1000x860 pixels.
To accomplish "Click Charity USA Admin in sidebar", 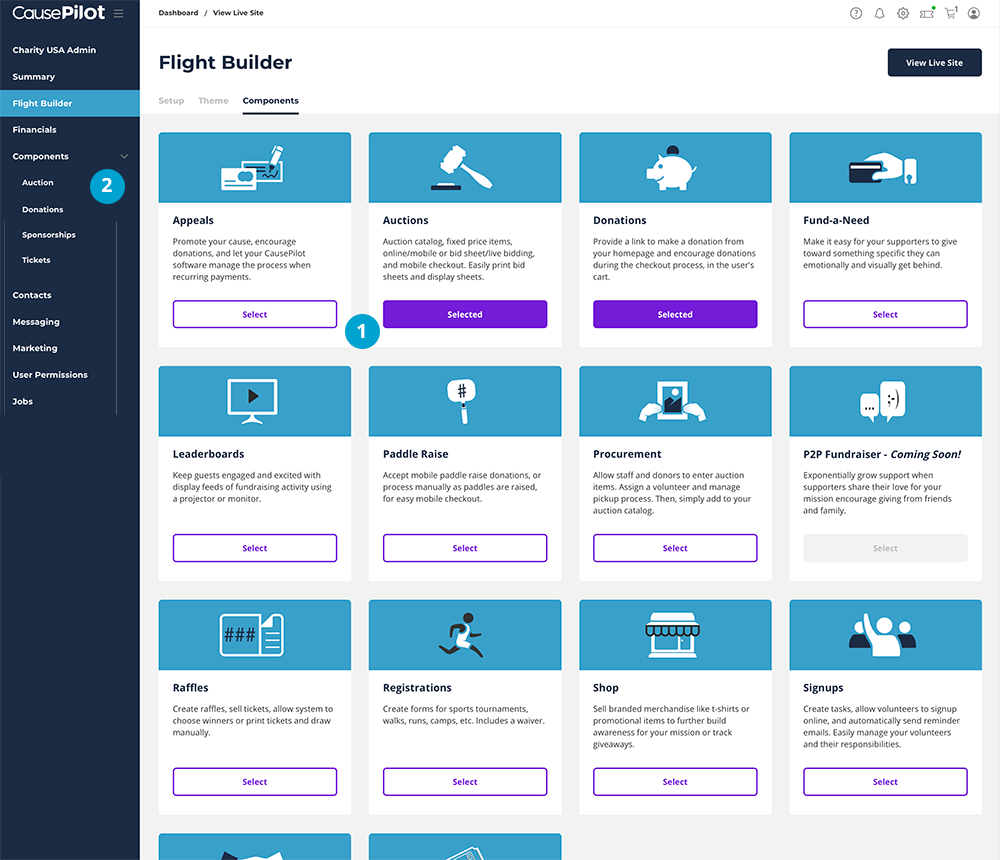I will click(54, 50).
